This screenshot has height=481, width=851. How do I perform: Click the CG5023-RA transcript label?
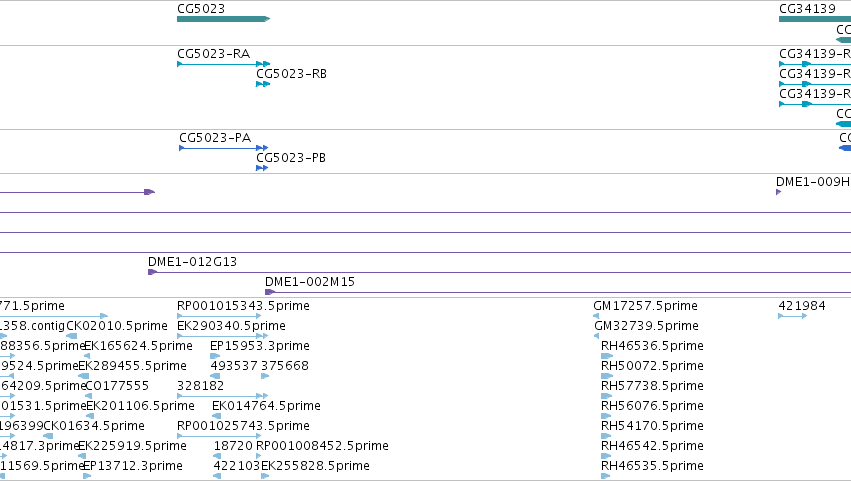pyautogui.click(x=213, y=54)
